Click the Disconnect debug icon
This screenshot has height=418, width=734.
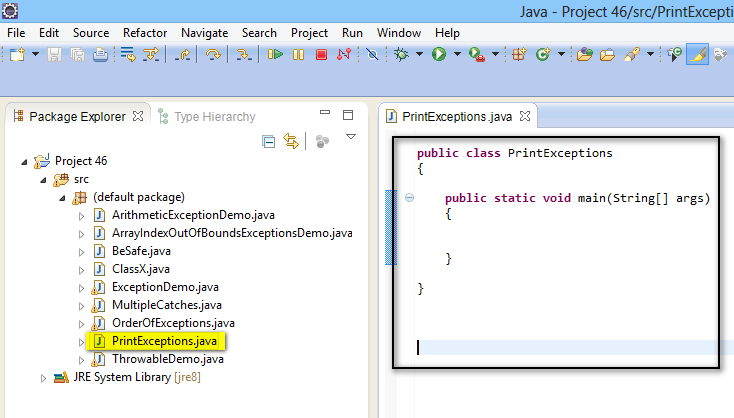[344, 54]
